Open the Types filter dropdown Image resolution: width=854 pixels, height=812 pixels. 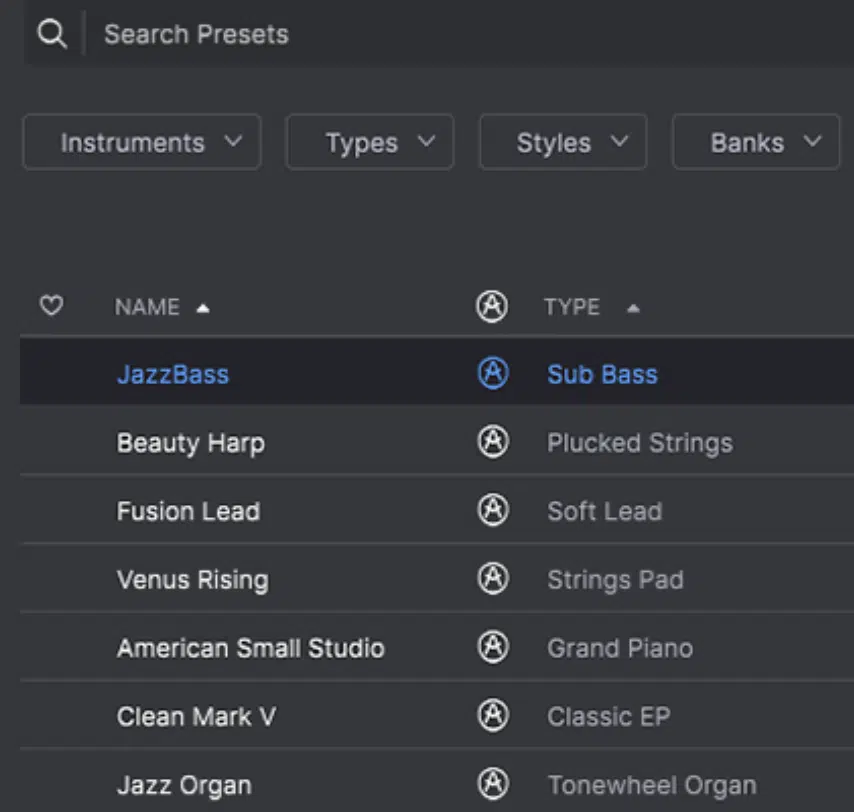tap(370, 143)
